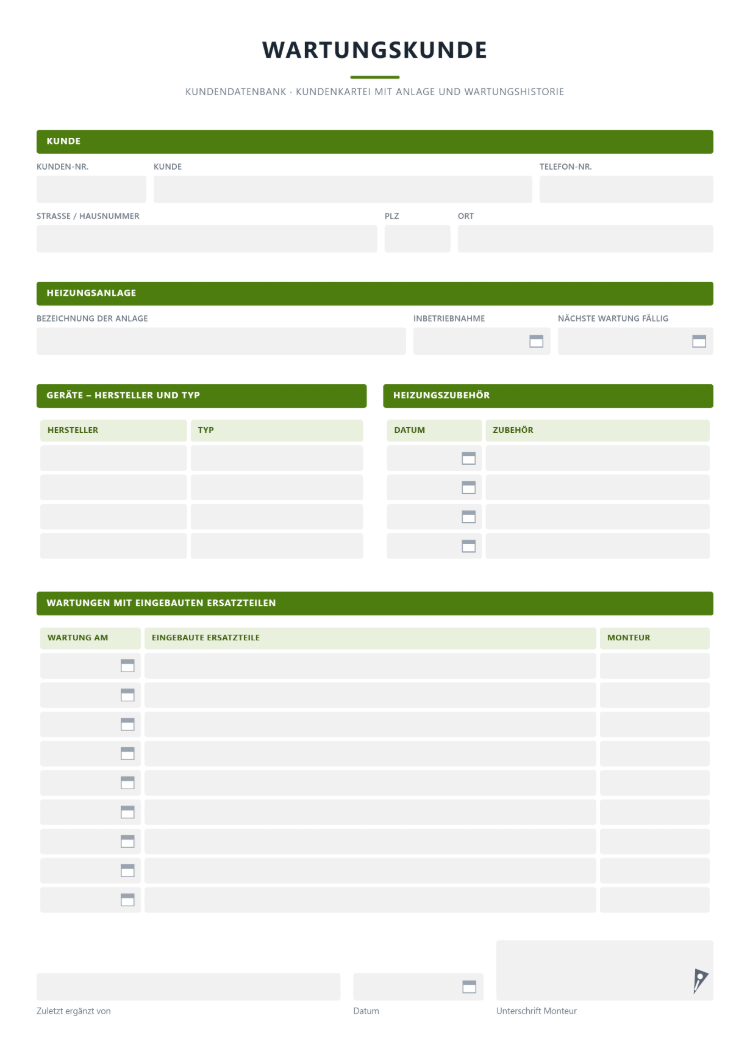Viewport: 750px width, 1060px height.
Task: Click the Monteur column header
Action: (655, 638)
